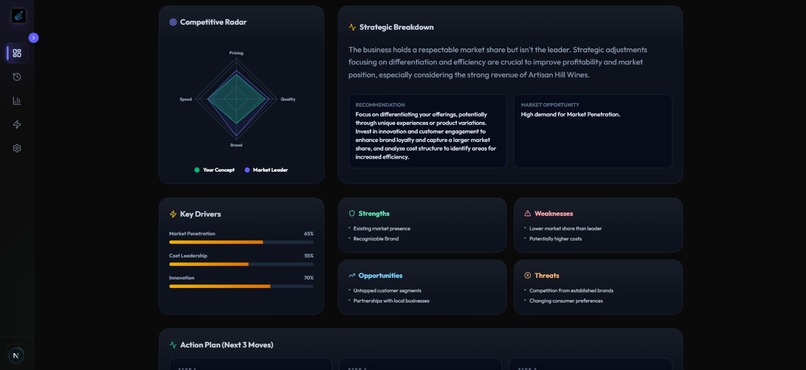Click the Speed axis label on radar
The height and width of the screenshot is (370, 806).
(186, 99)
